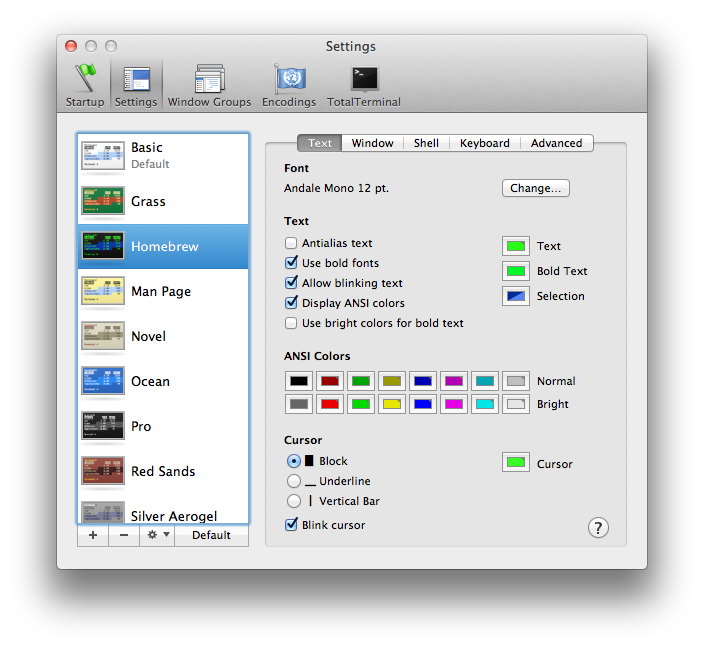Switch to the Shell tab
The image size is (704, 648).
(426, 143)
